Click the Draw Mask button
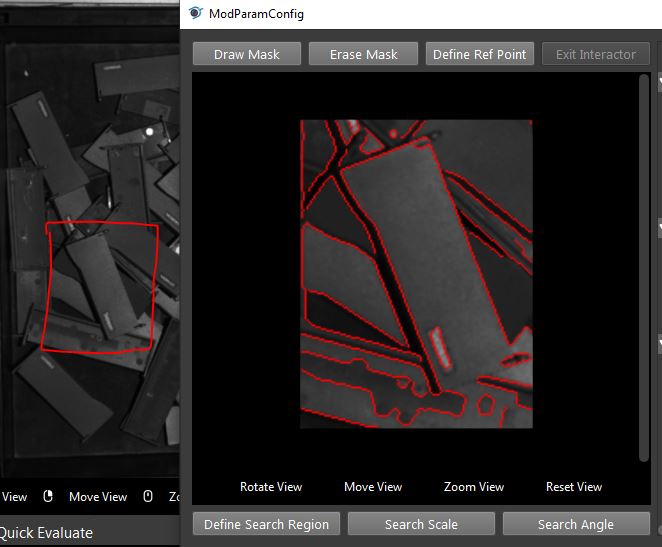The image size is (662, 547). pyautogui.click(x=247, y=54)
